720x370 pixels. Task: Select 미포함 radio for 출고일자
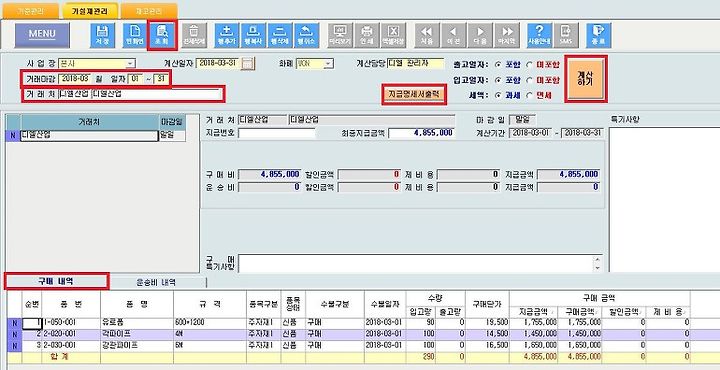(529, 65)
